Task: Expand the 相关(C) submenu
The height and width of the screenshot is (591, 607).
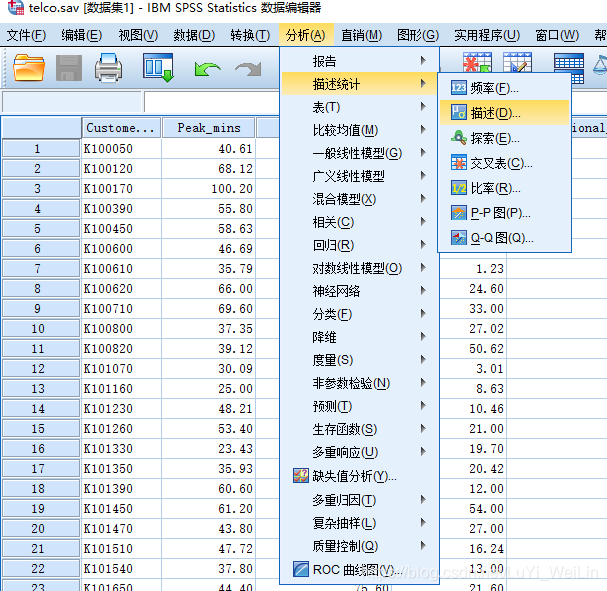Action: pos(360,222)
